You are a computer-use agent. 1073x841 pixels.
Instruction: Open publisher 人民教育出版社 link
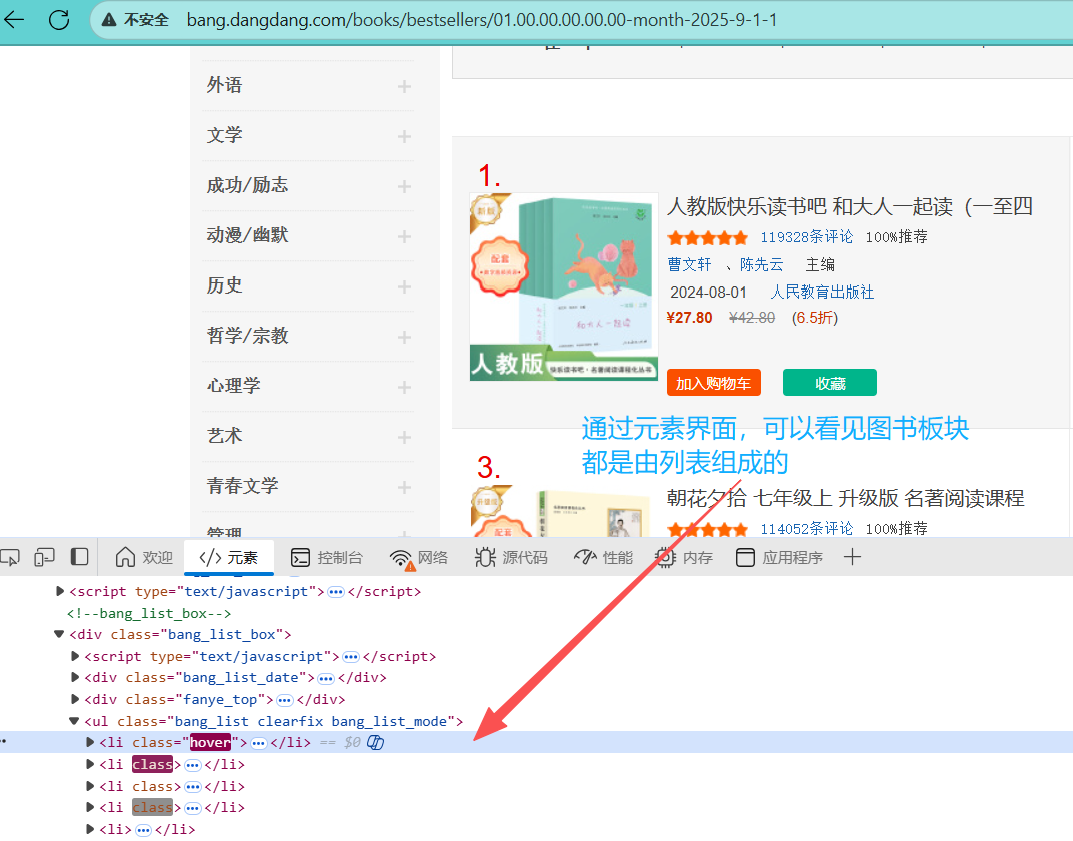coord(822,292)
